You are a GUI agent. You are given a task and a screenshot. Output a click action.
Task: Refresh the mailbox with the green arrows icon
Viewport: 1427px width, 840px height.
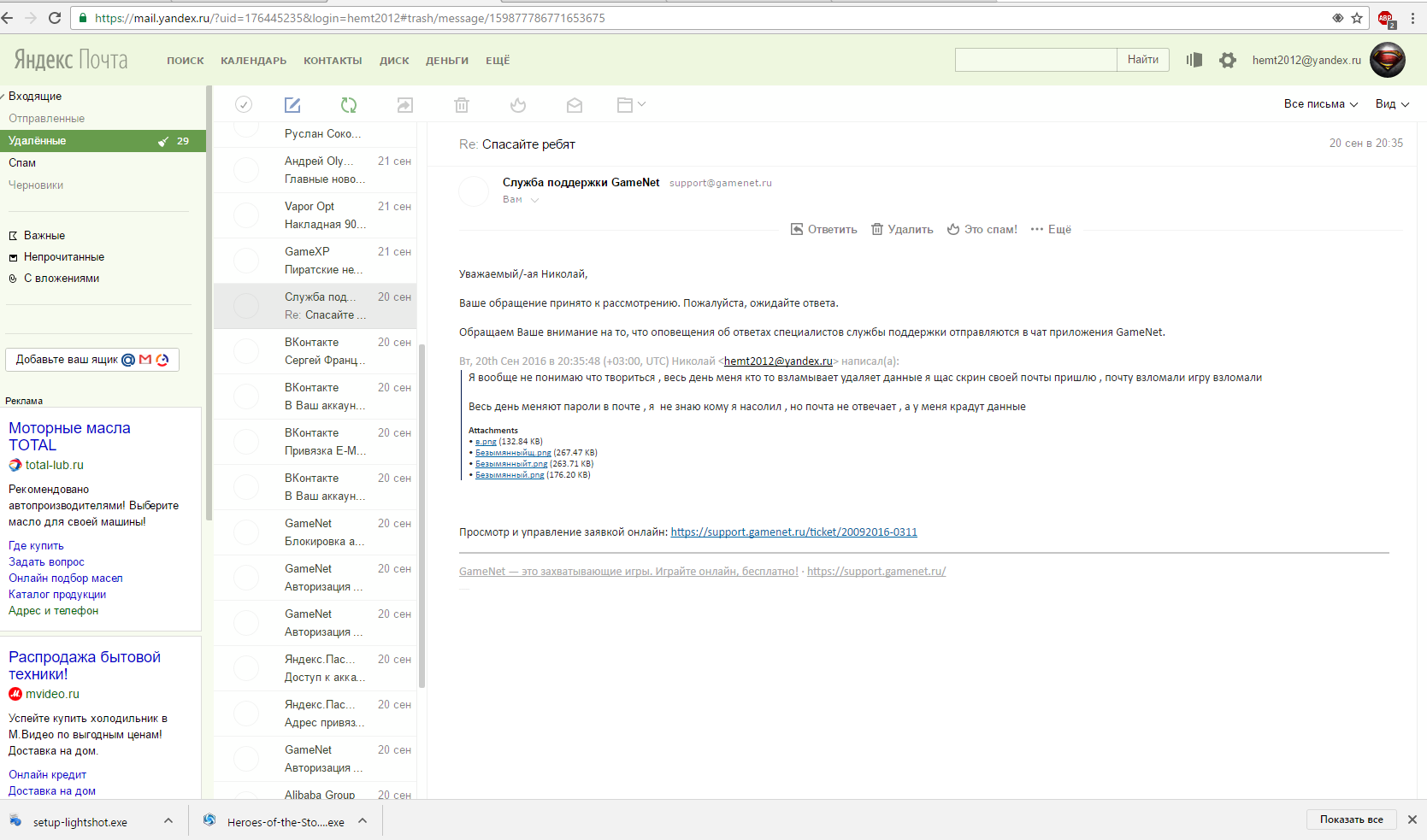click(x=348, y=105)
